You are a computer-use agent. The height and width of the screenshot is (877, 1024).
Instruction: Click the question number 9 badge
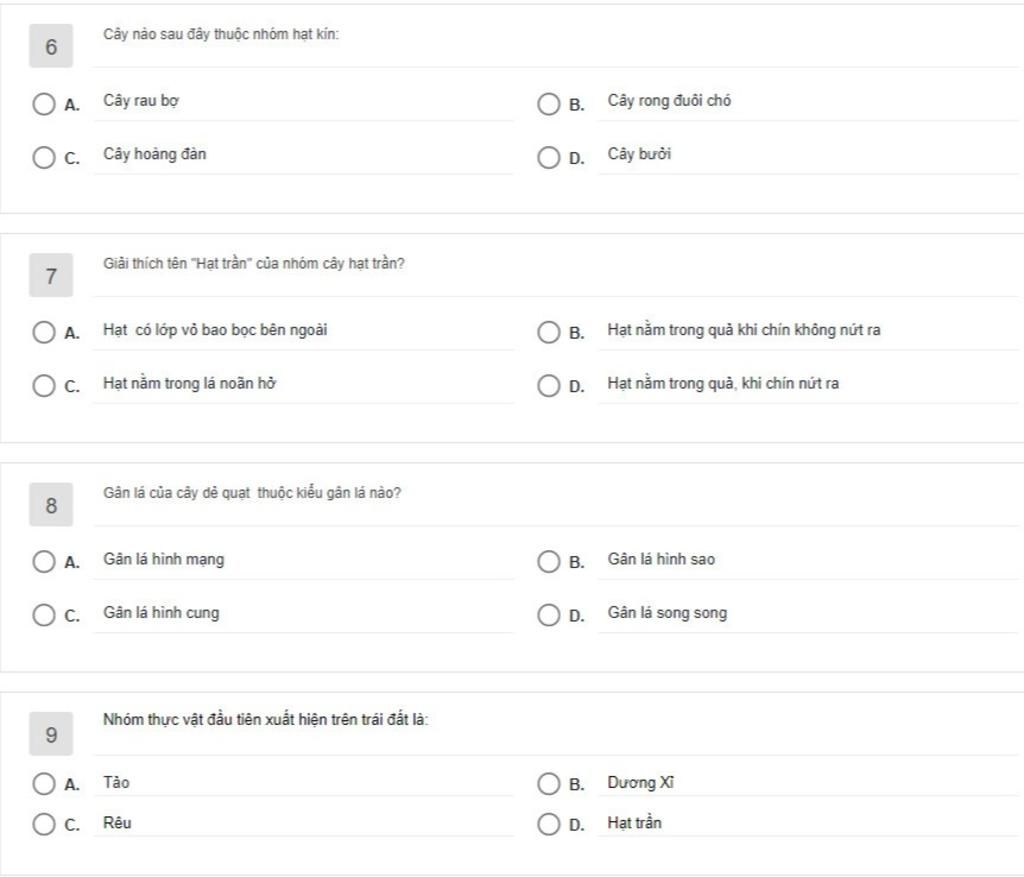coord(51,735)
